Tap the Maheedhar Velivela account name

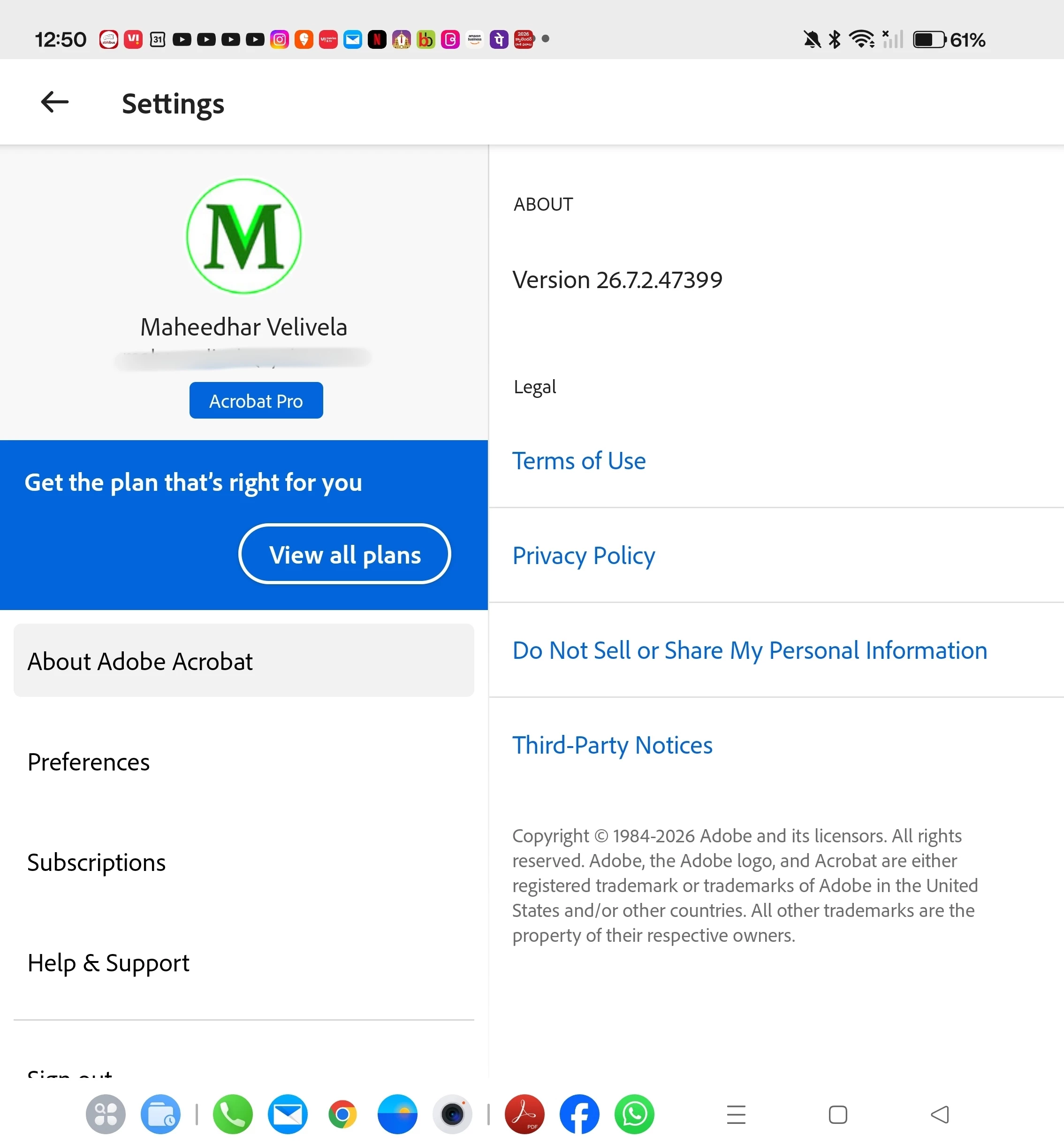coord(244,327)
